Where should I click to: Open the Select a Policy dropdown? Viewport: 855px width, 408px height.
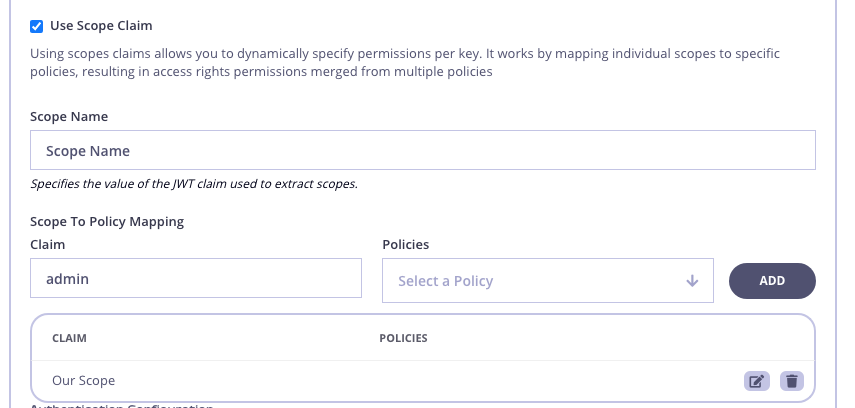pos(547,281)
